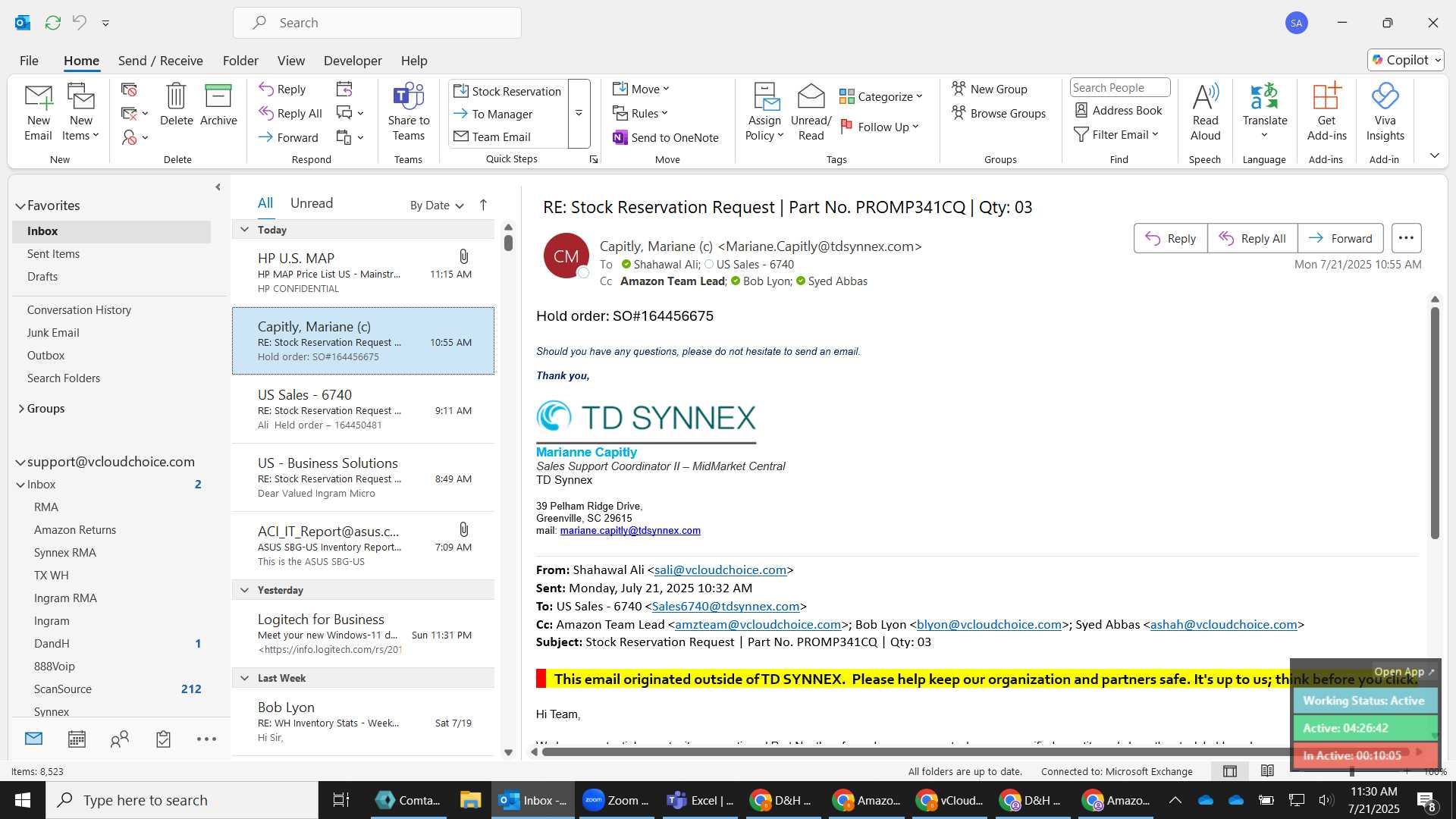Click the Get Add-ins icon
The height and width of the screenshot is (819, 1456).
pos(1326,96)
